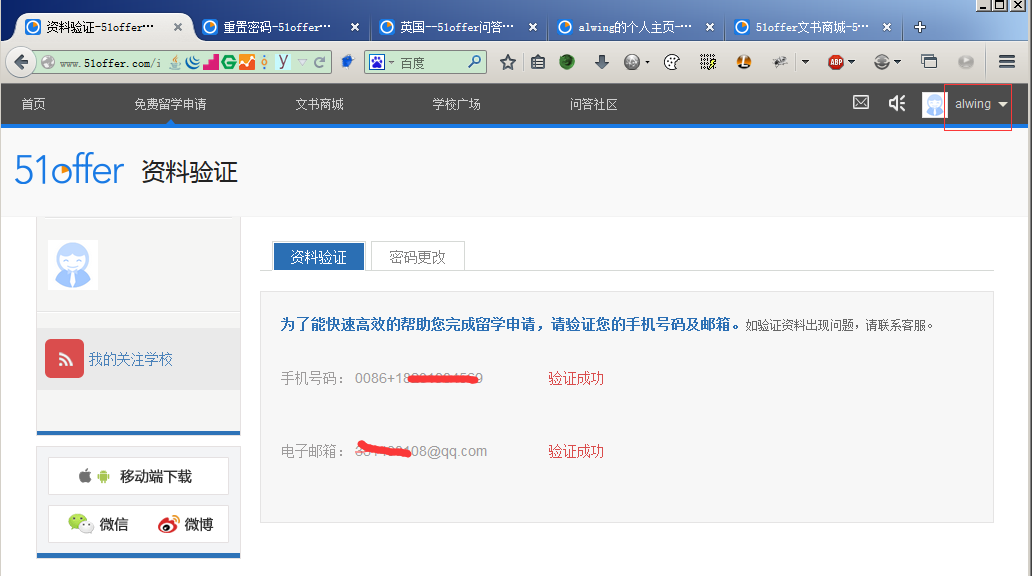Click the red RSS feed icon
1032x576 pixels.
coord(64,358)
